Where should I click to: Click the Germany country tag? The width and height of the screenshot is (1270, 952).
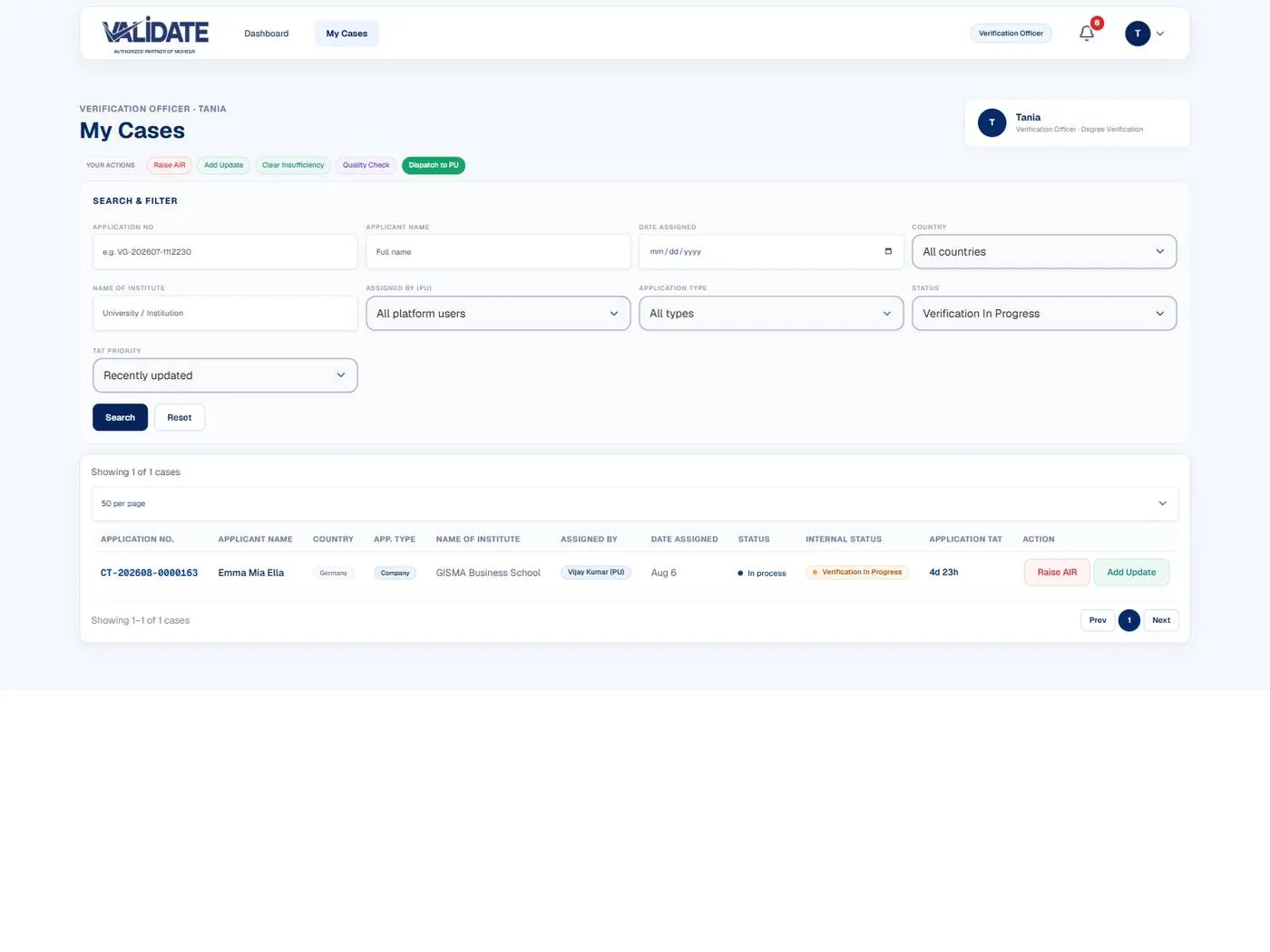(333, 573)
